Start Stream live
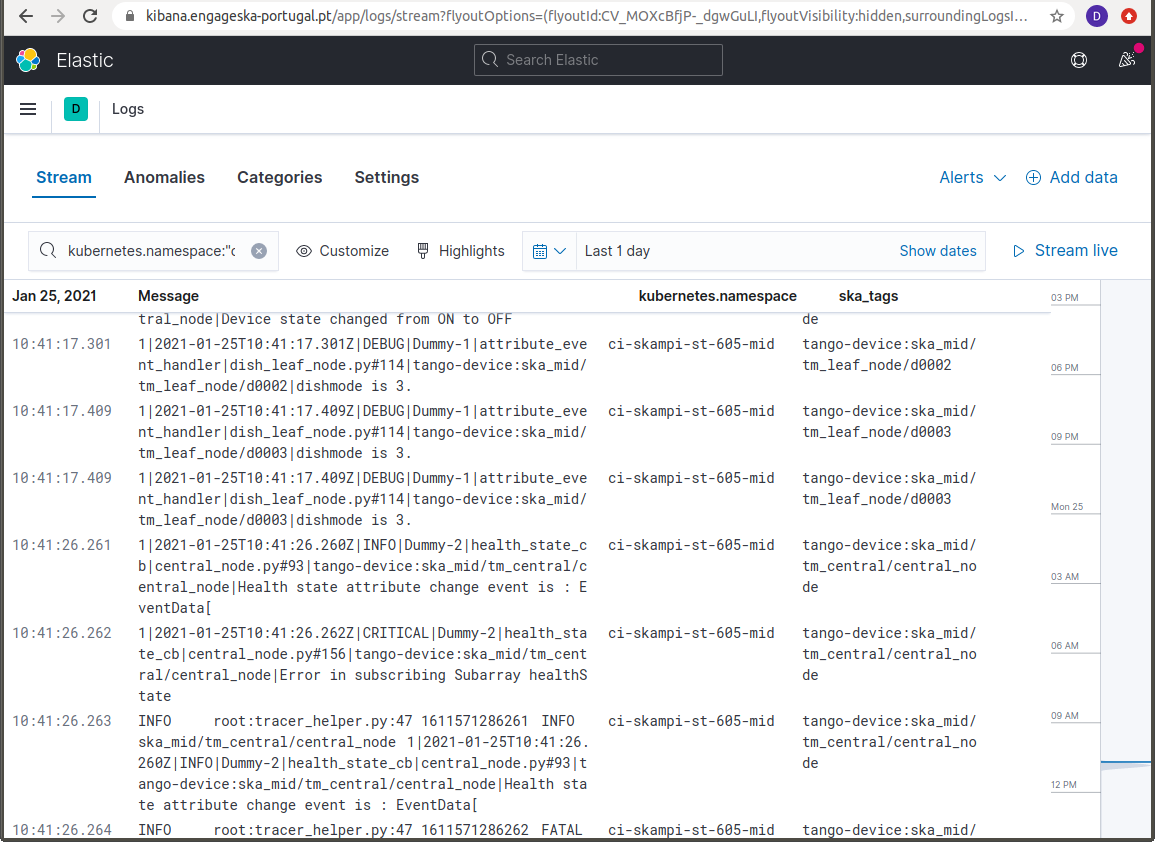 coord(1065,250)
